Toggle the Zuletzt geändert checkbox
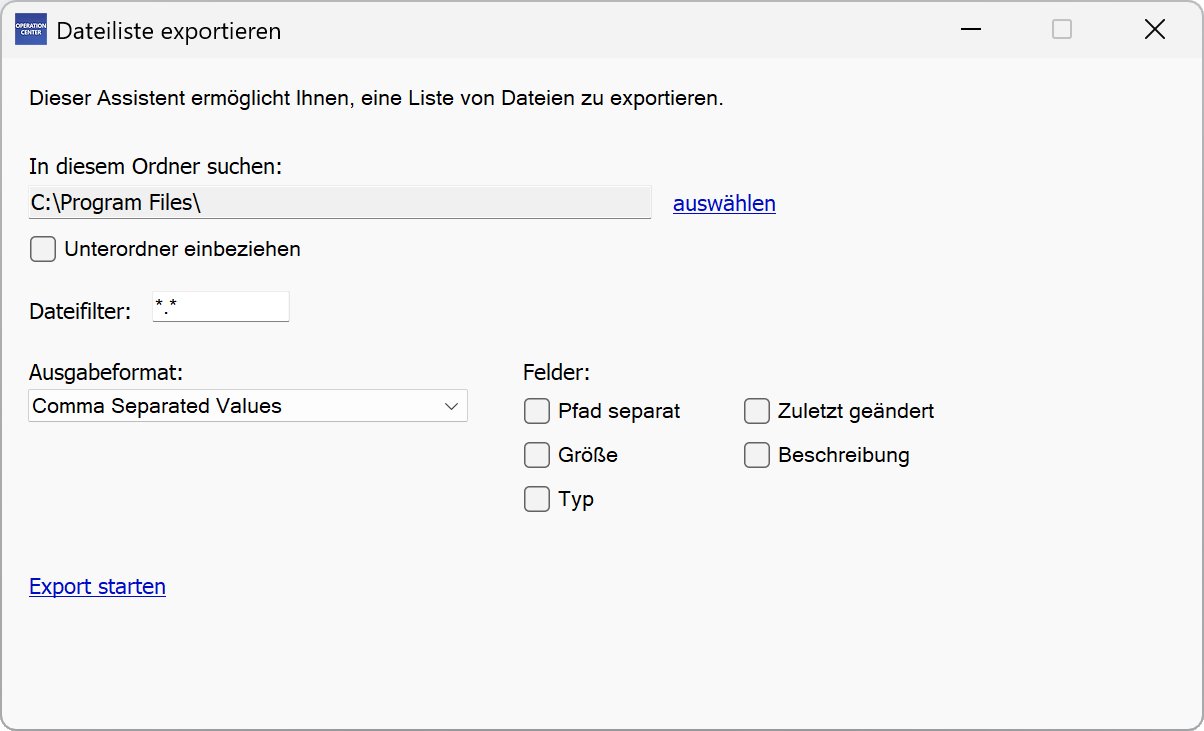The height and width of the screenshot is (731, 1204). (x=757, y=411)
